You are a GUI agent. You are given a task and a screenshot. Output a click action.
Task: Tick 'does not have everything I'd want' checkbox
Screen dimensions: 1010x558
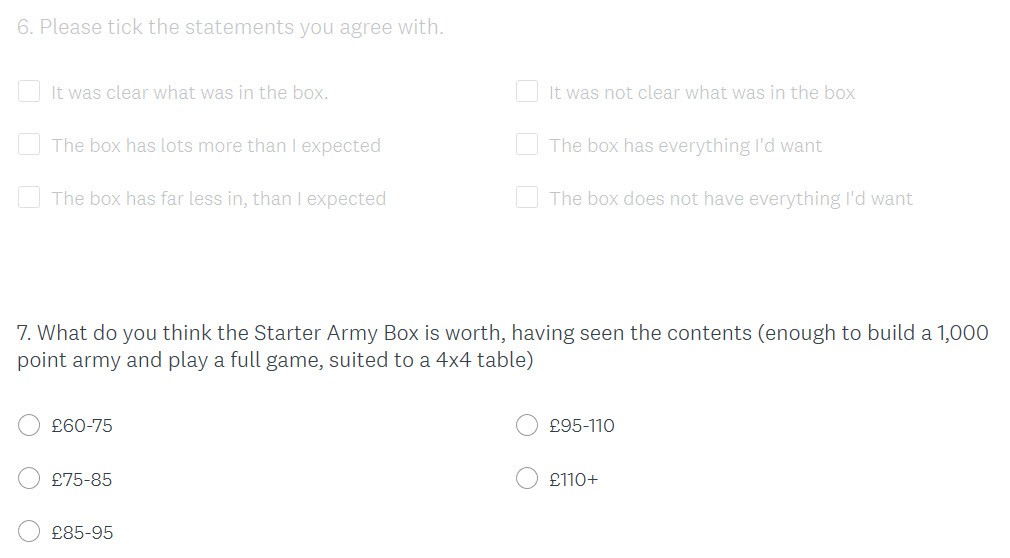coord(527,198)
